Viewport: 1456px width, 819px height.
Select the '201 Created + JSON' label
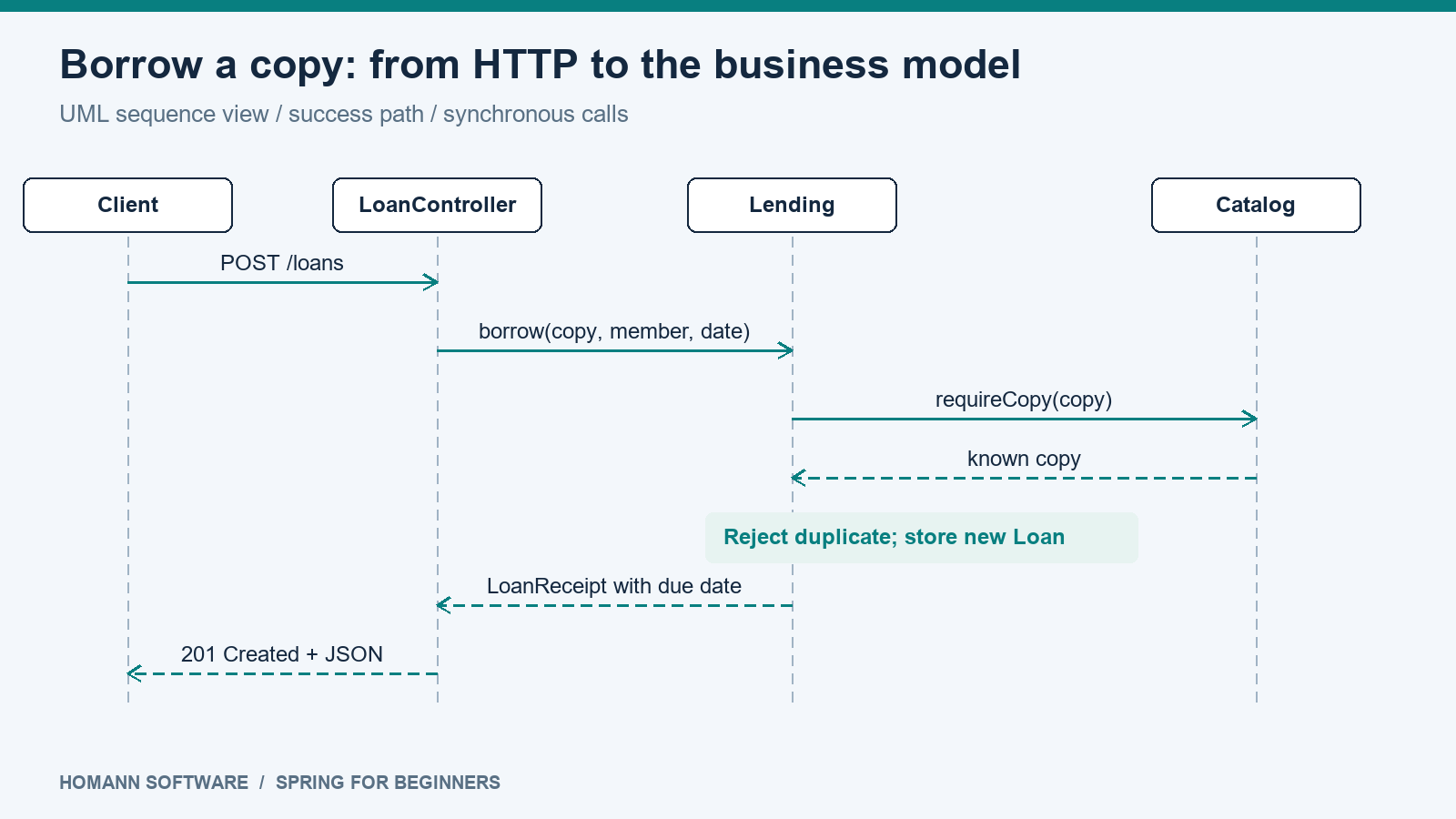(282, 654)
